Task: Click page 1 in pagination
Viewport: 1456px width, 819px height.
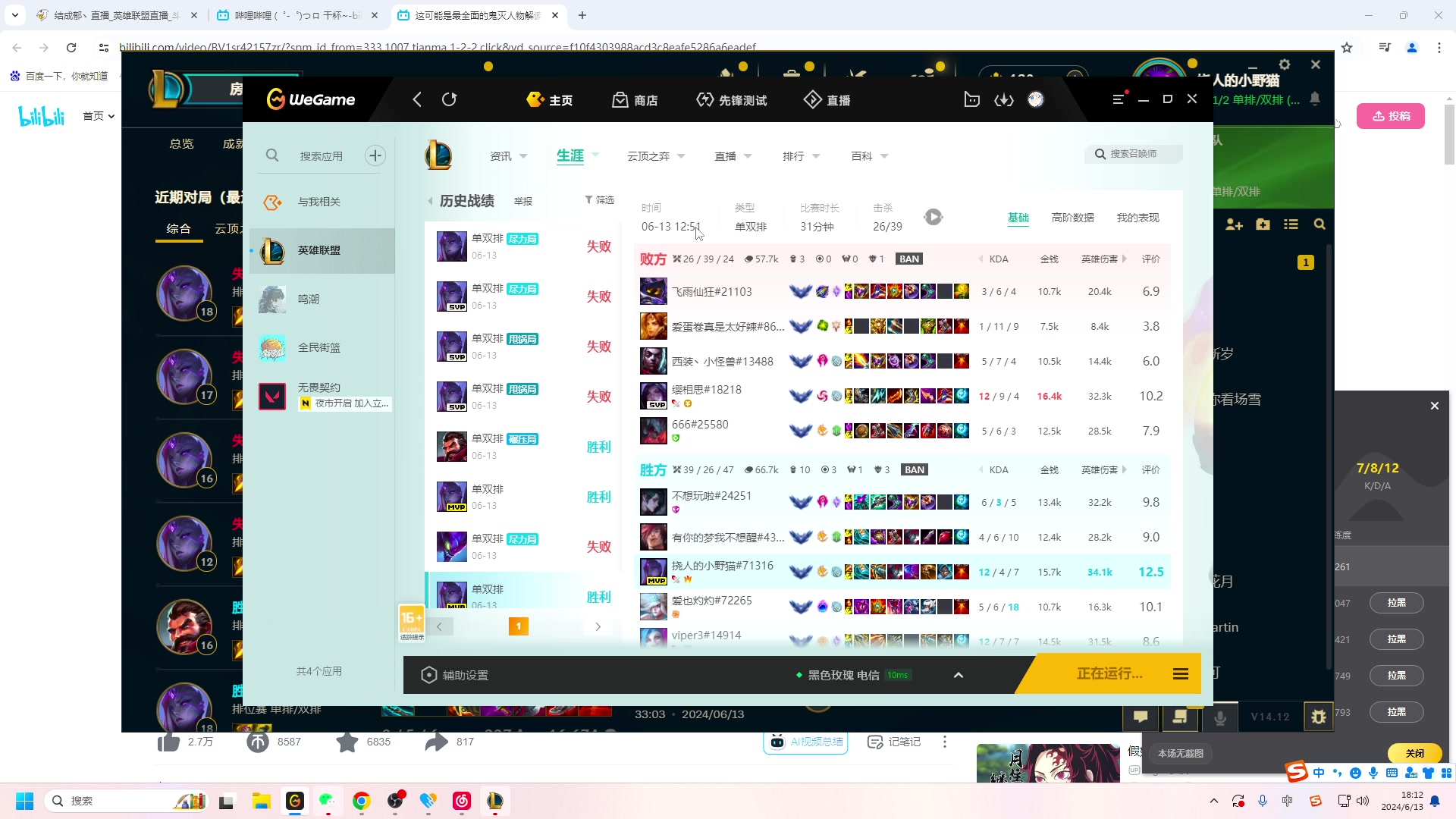Action: 519,626
